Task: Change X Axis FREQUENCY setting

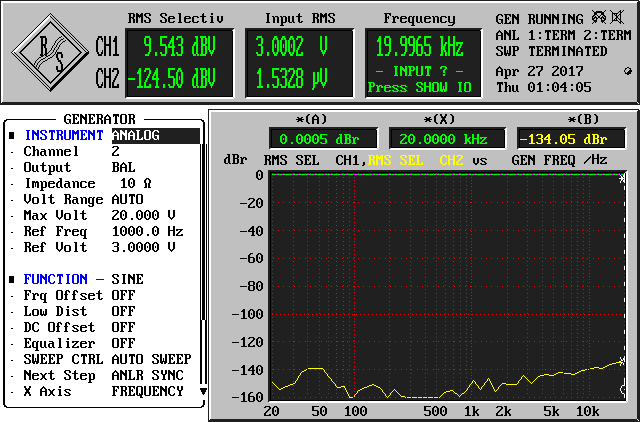Action: coord(147,391)
